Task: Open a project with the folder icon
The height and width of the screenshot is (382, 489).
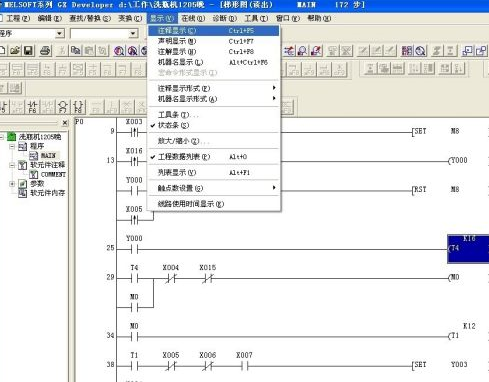Action: pyautogui.click(x=15, y=51)
